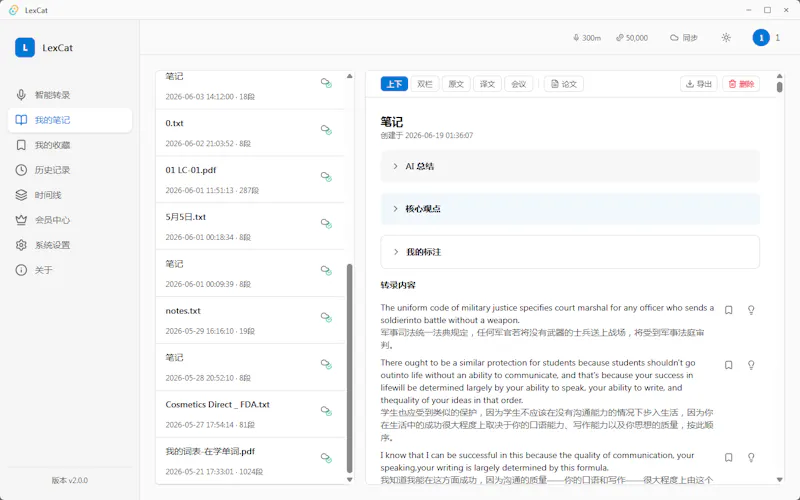Viewport: 800px width, 500px height.
Task: Open 系统设置 with the gear icon
Action: pos(70,245)
